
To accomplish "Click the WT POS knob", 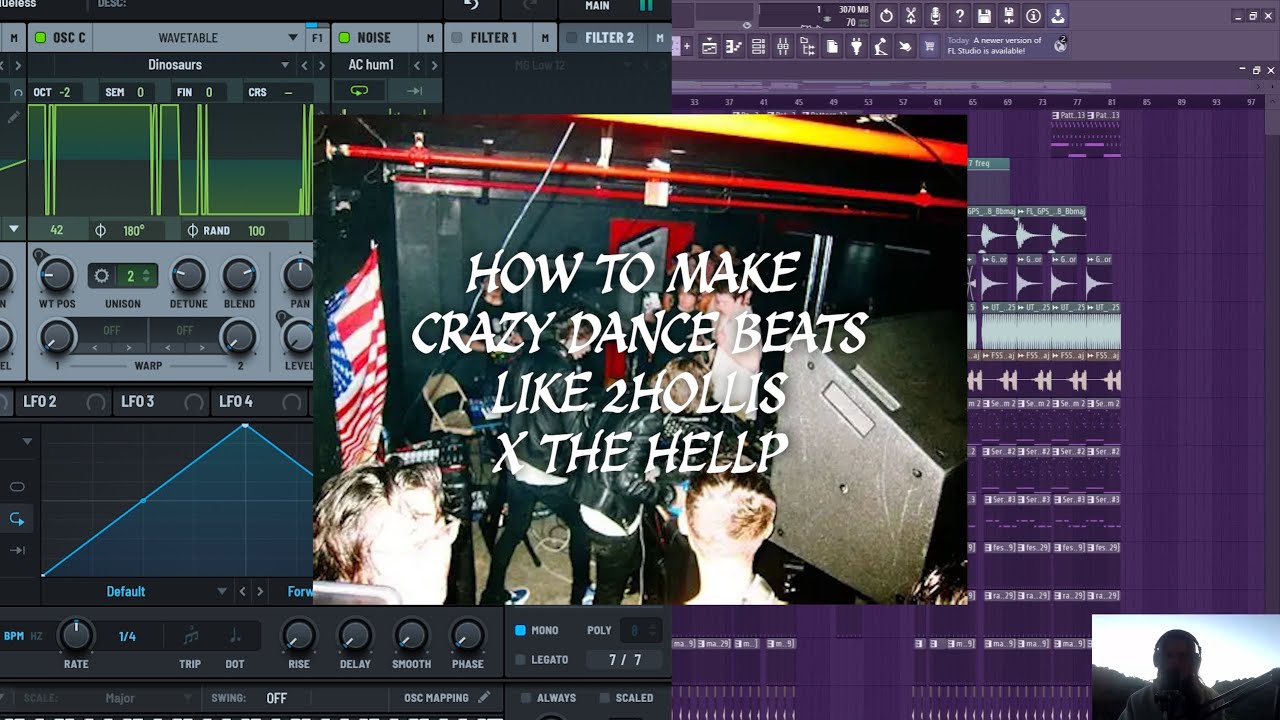I will (x=57, y=275).
